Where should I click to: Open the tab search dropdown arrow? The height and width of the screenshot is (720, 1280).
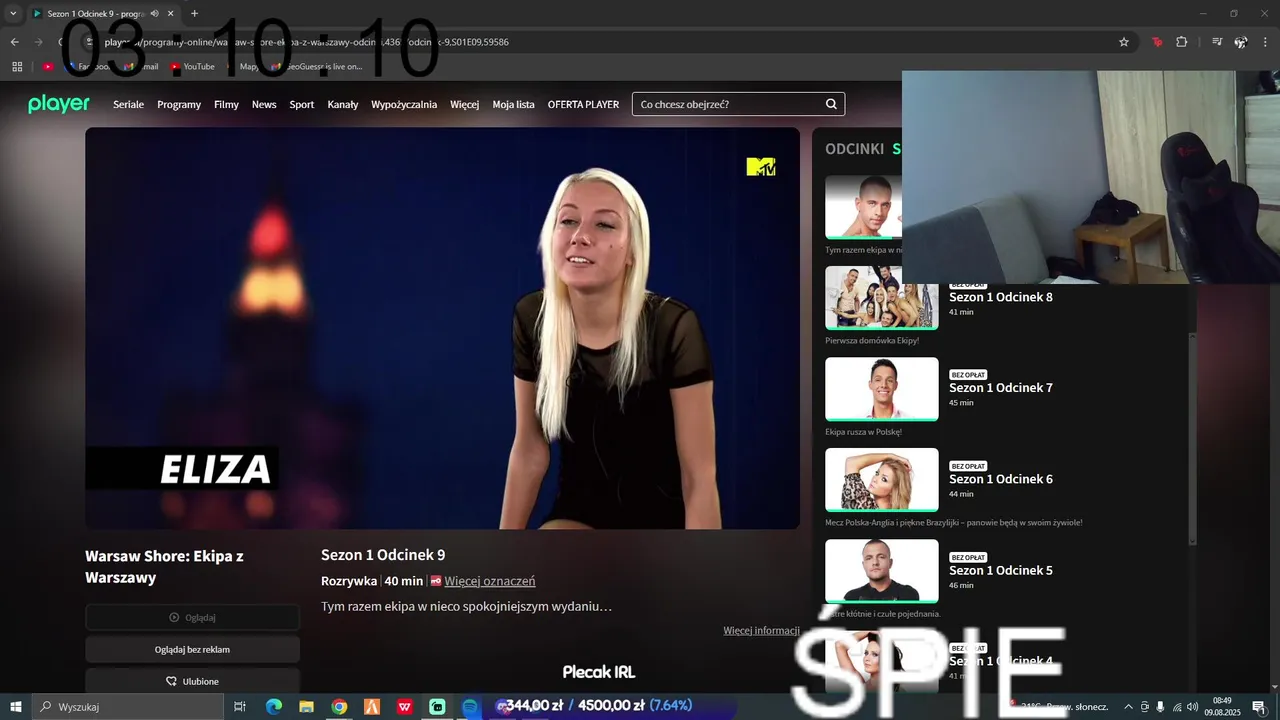tap(13, 14)
